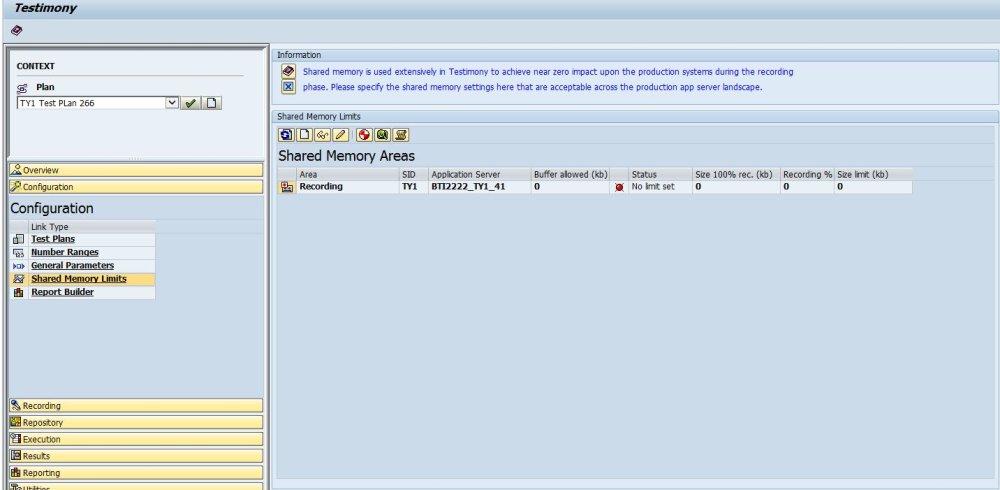This screenshot has height=490, width=1000.
Task: Open the General Parameters link
Action: coord(73,265)
